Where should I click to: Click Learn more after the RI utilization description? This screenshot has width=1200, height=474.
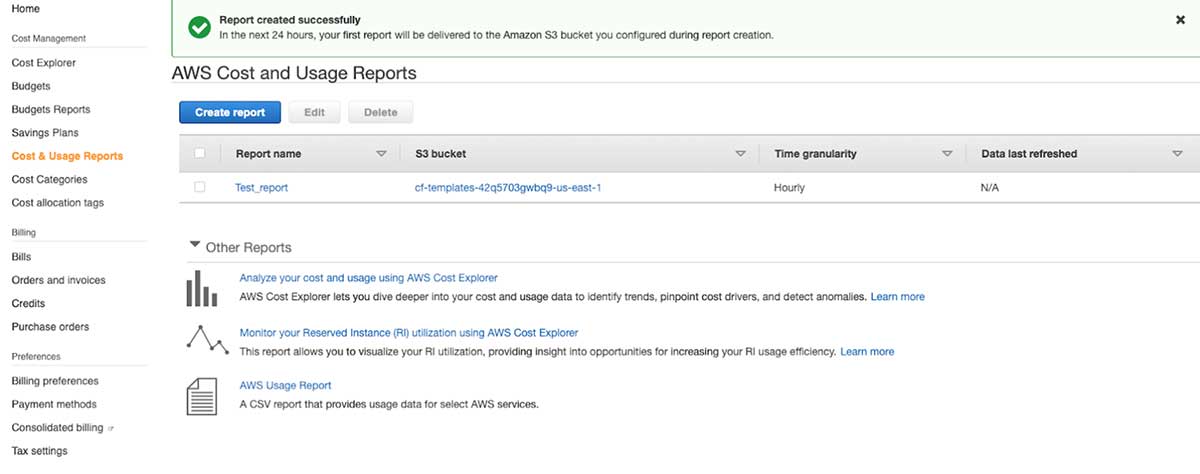pyautogui.click(x=867, y=352)
